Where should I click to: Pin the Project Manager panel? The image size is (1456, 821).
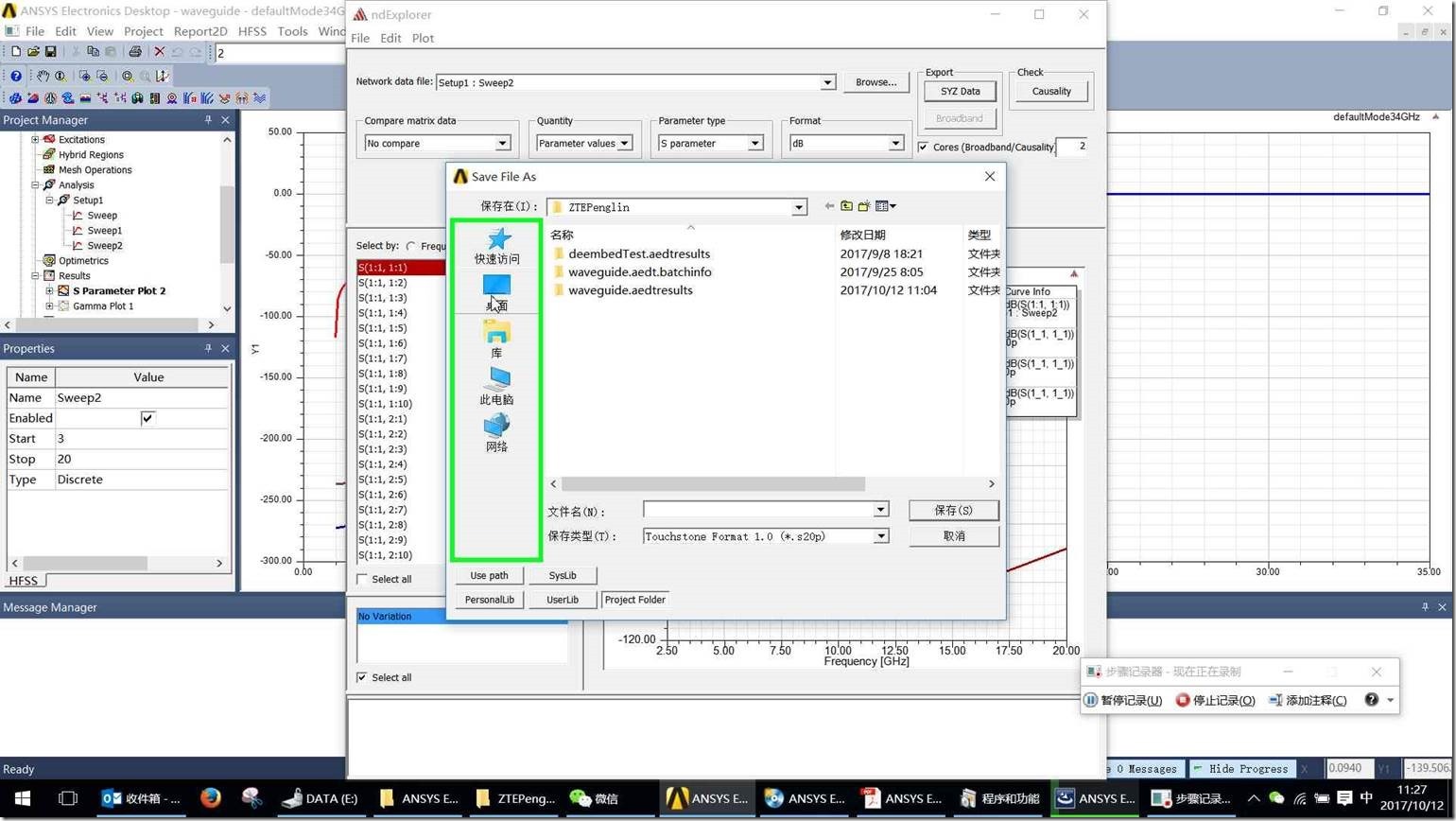click(x=208, y=120)
